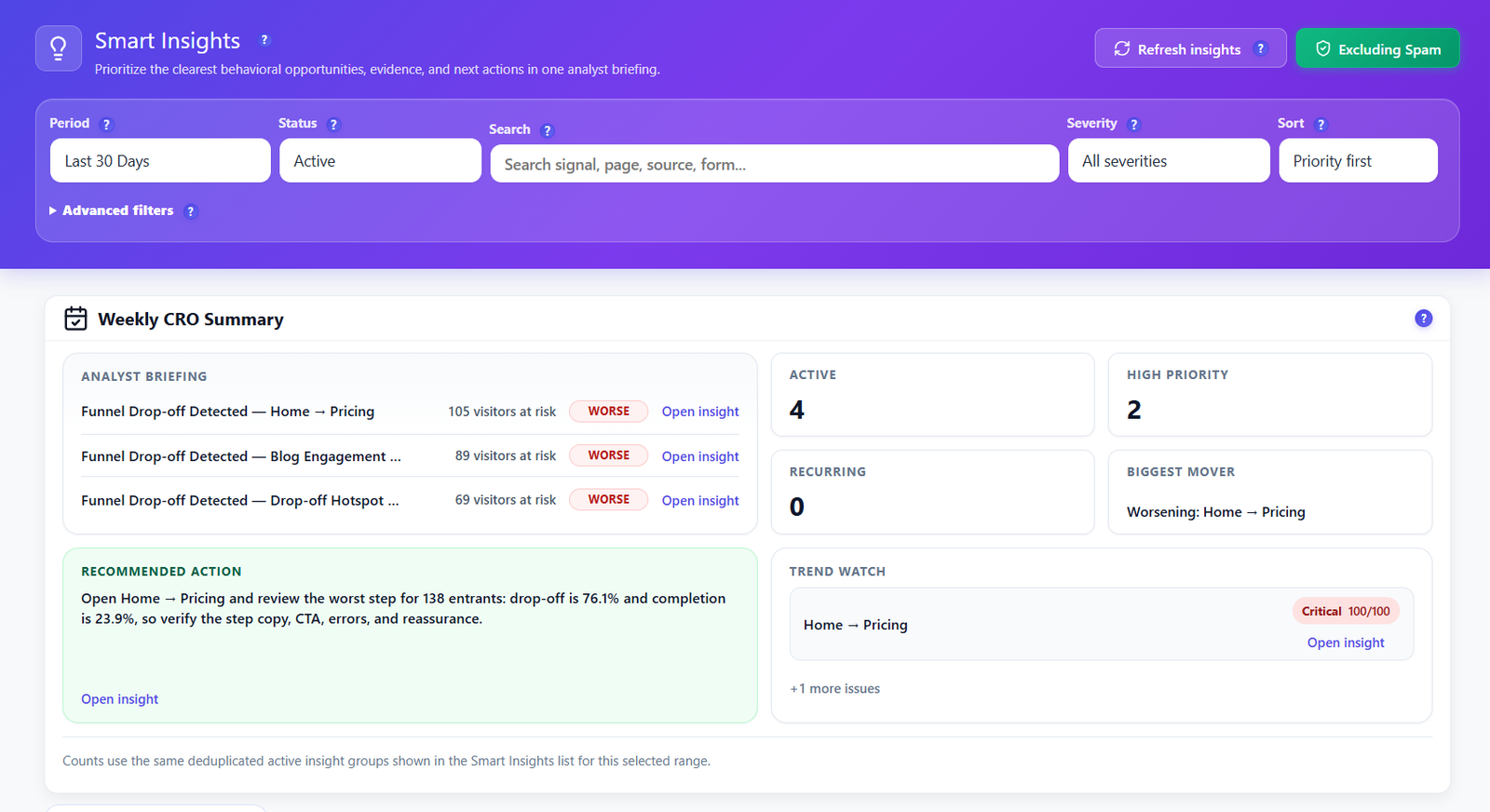
Task: Click the Active count value 4
Action: click(797, 410)
